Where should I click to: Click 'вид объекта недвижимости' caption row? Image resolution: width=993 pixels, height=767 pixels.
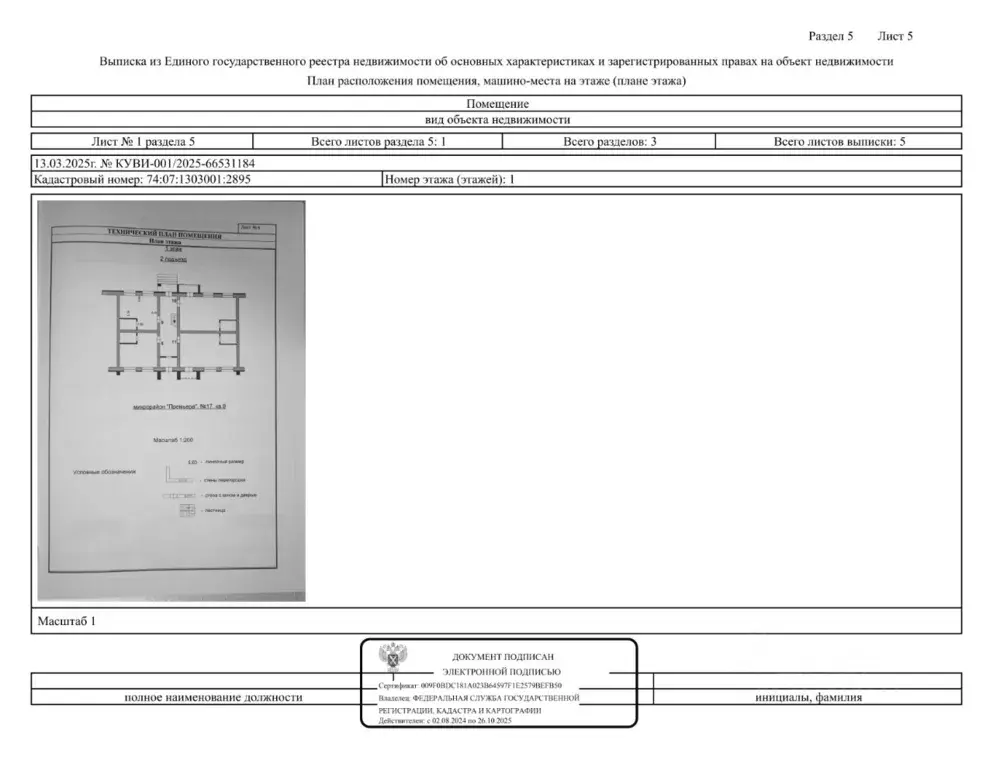[x=497, y=120]
